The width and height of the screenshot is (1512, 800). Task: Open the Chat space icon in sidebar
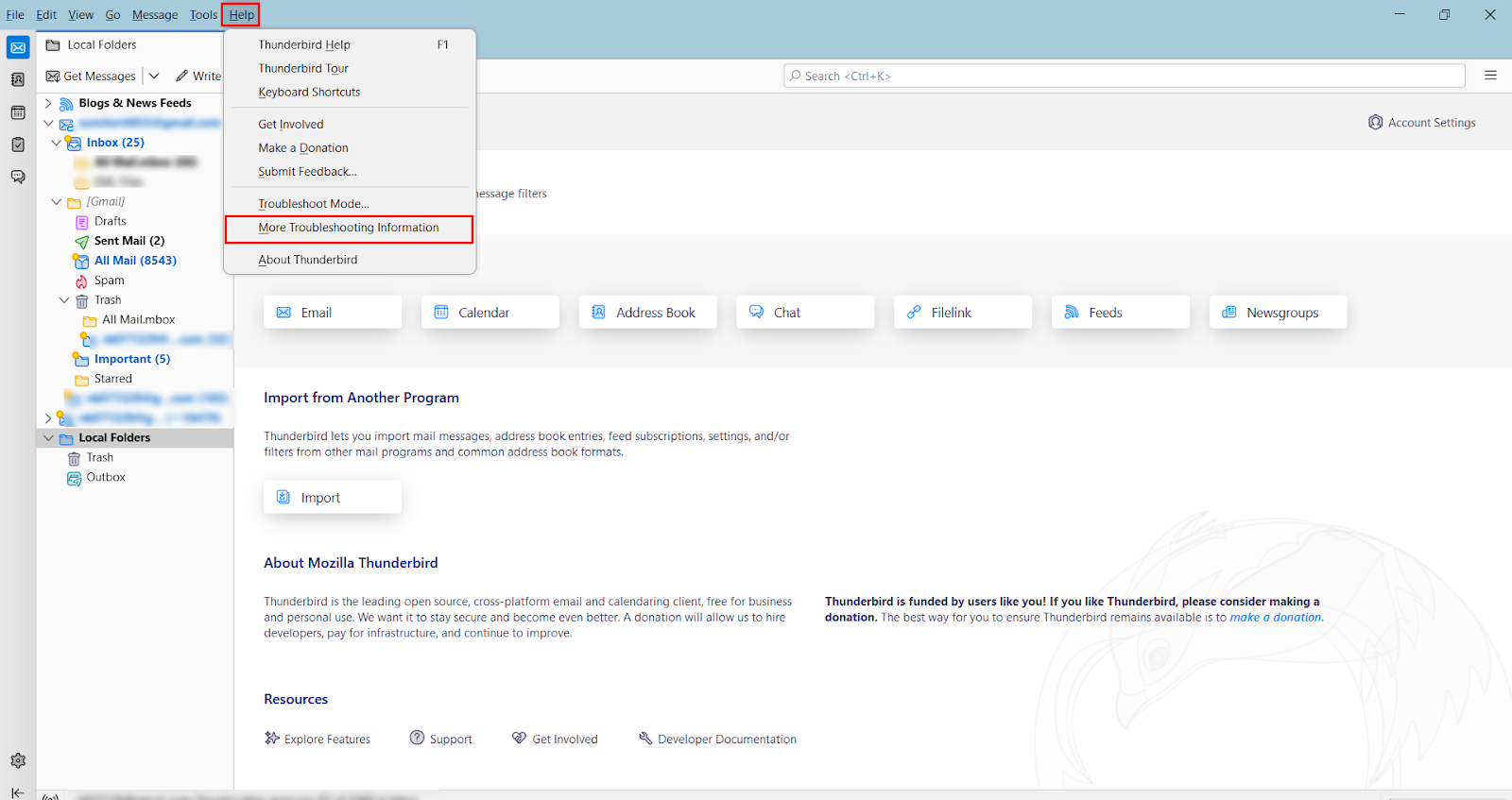coord(18,177)
